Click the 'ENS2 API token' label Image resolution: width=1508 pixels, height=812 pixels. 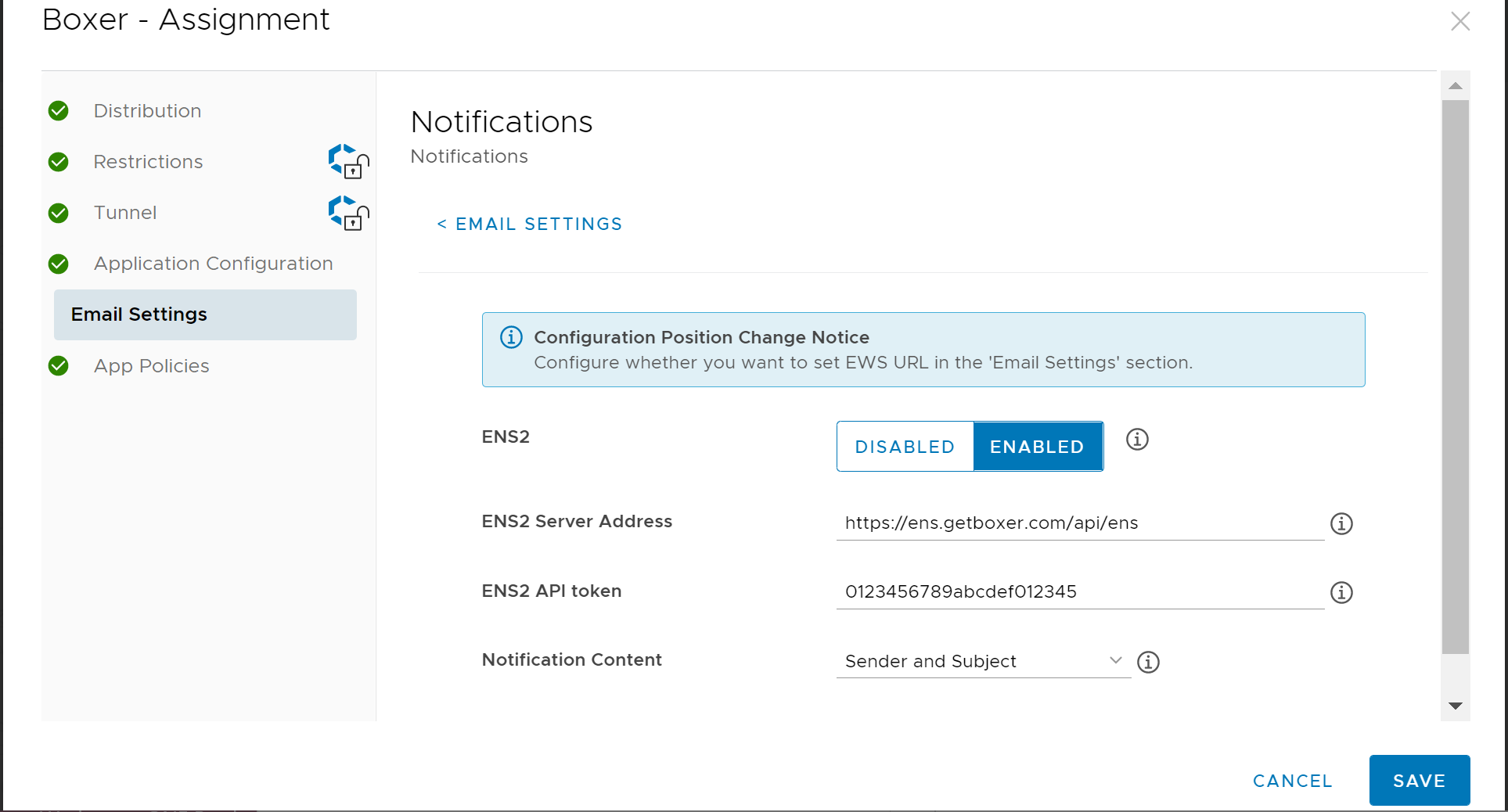[552, 591]
